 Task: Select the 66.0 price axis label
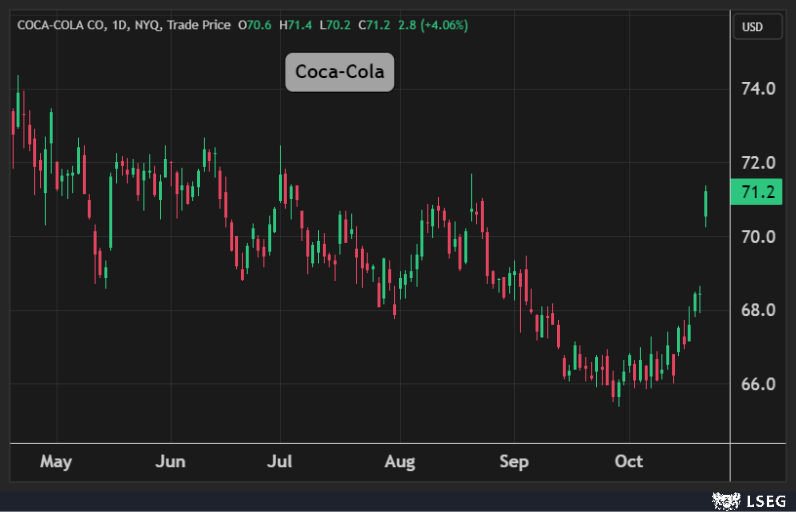coord(759,384)
